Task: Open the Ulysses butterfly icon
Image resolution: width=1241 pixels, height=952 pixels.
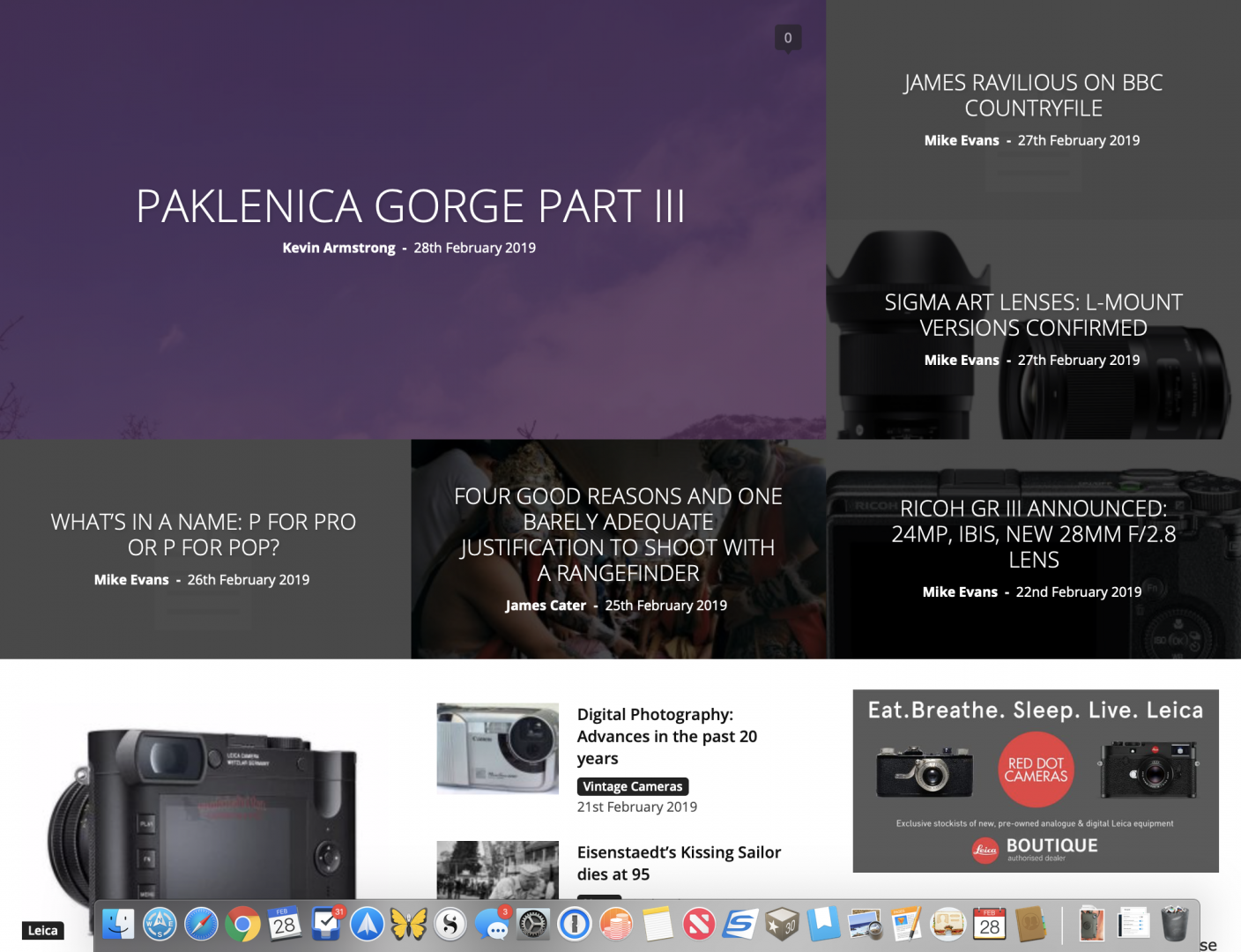Action: pyautogui.click(x=409, y=924)
